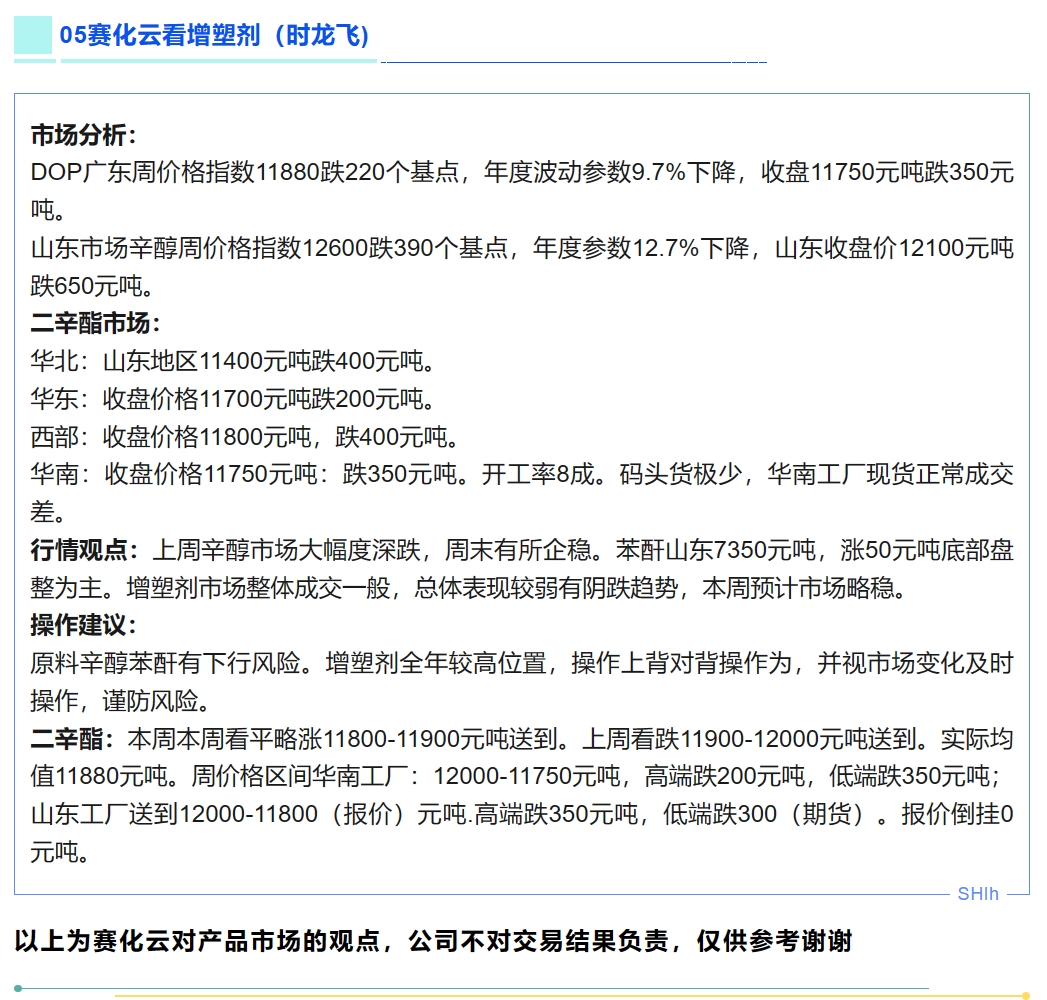Click the line starting 值11880元吨。周价格区间华南工厂
Image resolution: width=1047 pixels, height=1000 pixels.
coord(515,776)
